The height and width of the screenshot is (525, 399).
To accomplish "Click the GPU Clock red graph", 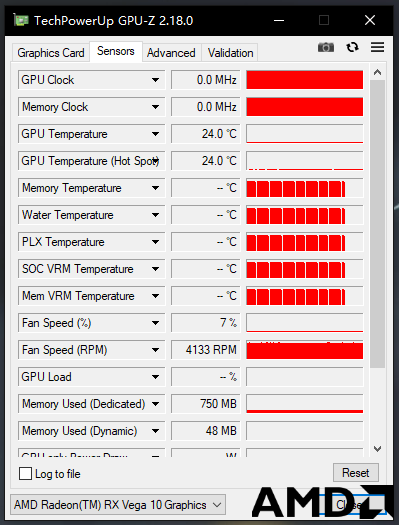I will (x=305, y=80).
